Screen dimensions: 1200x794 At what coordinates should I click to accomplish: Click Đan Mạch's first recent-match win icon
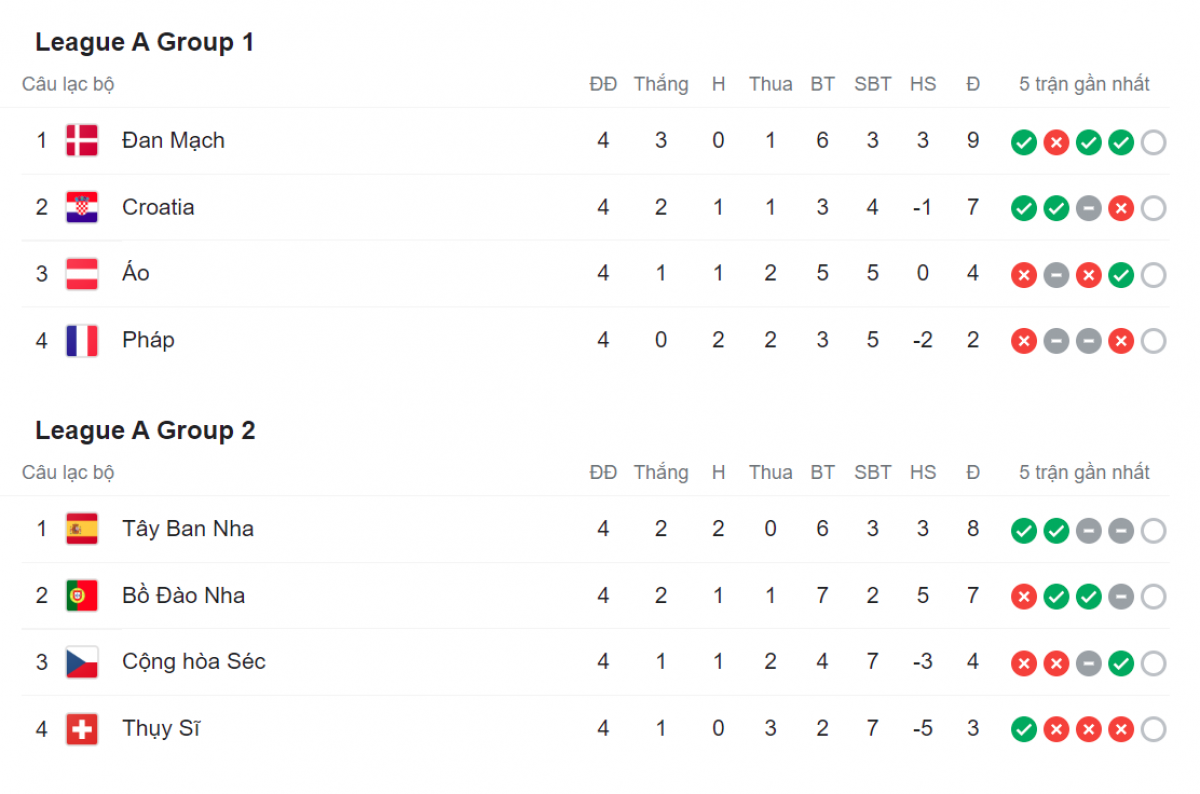[x=1024, y=142]
